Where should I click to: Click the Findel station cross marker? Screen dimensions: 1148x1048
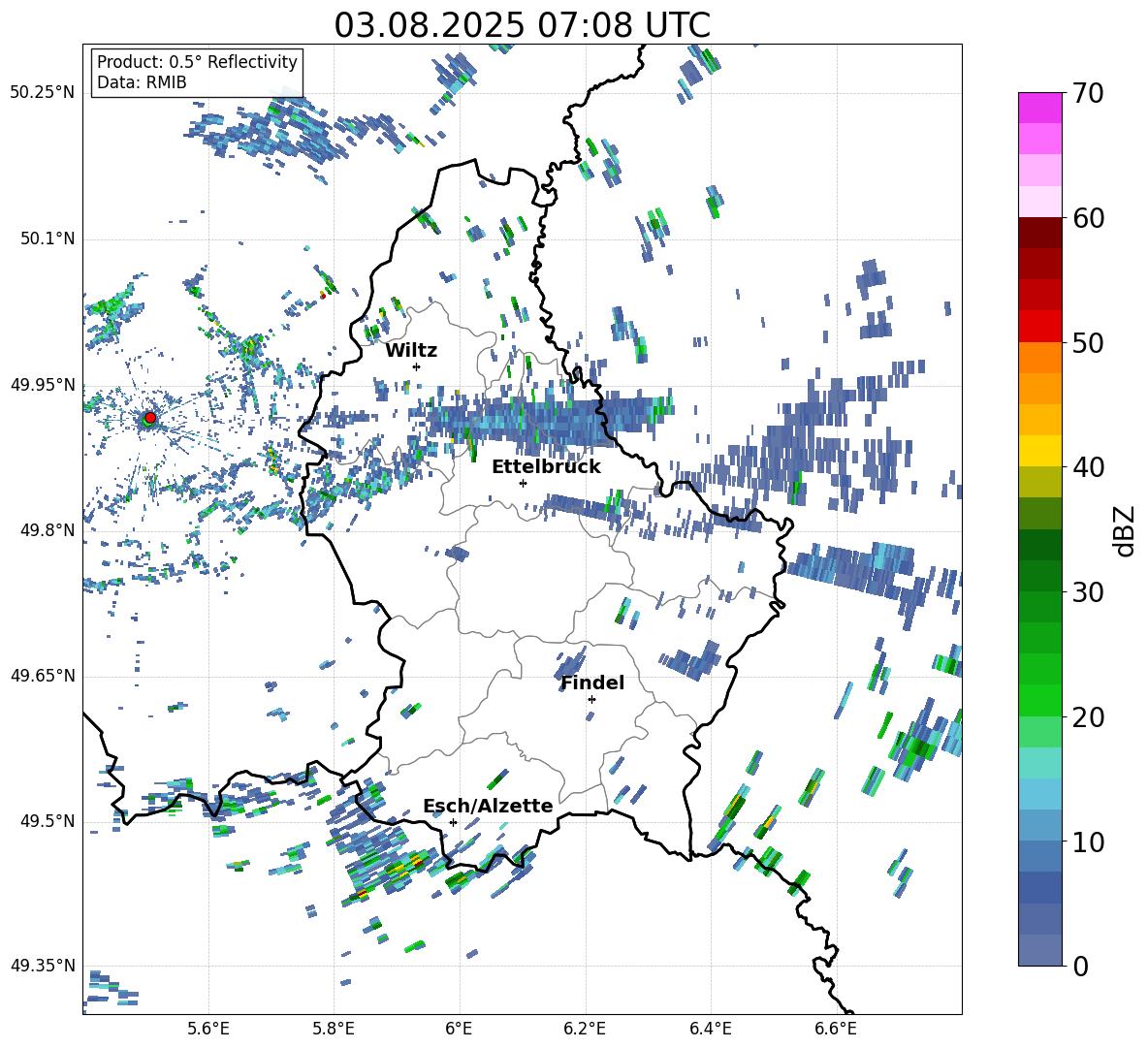(591, 700)
